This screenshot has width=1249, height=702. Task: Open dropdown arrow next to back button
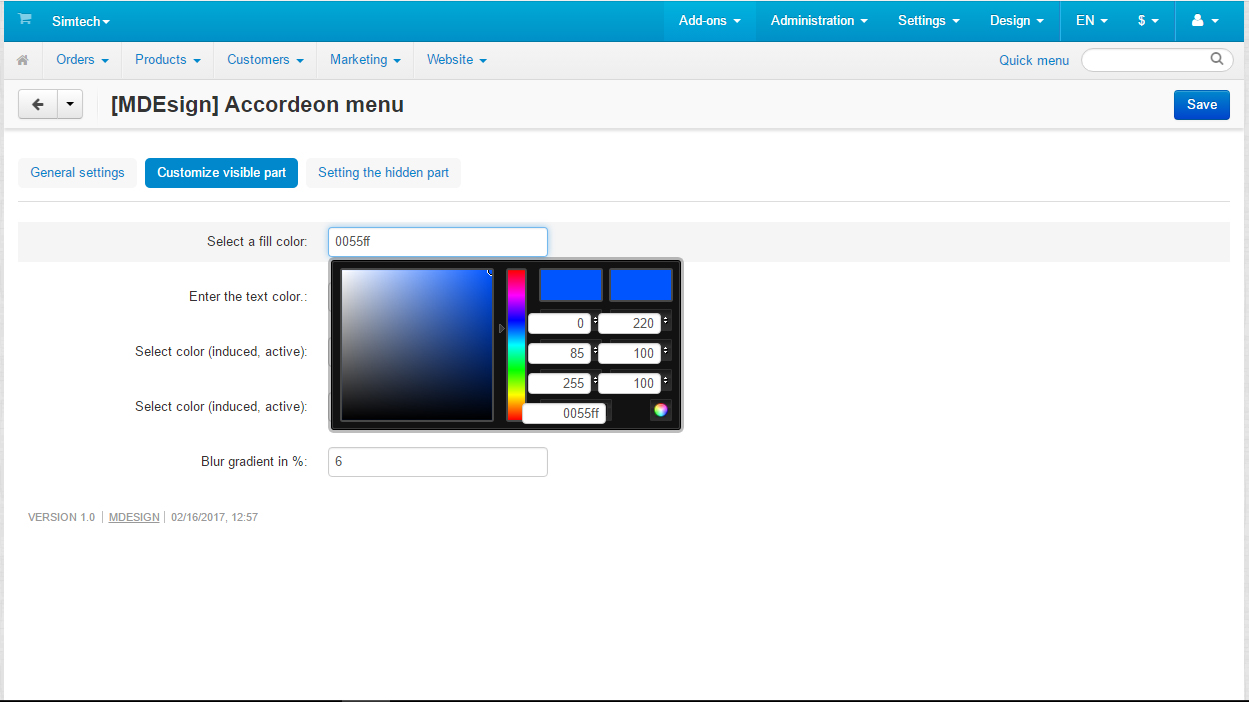click(x=70, y=104)
